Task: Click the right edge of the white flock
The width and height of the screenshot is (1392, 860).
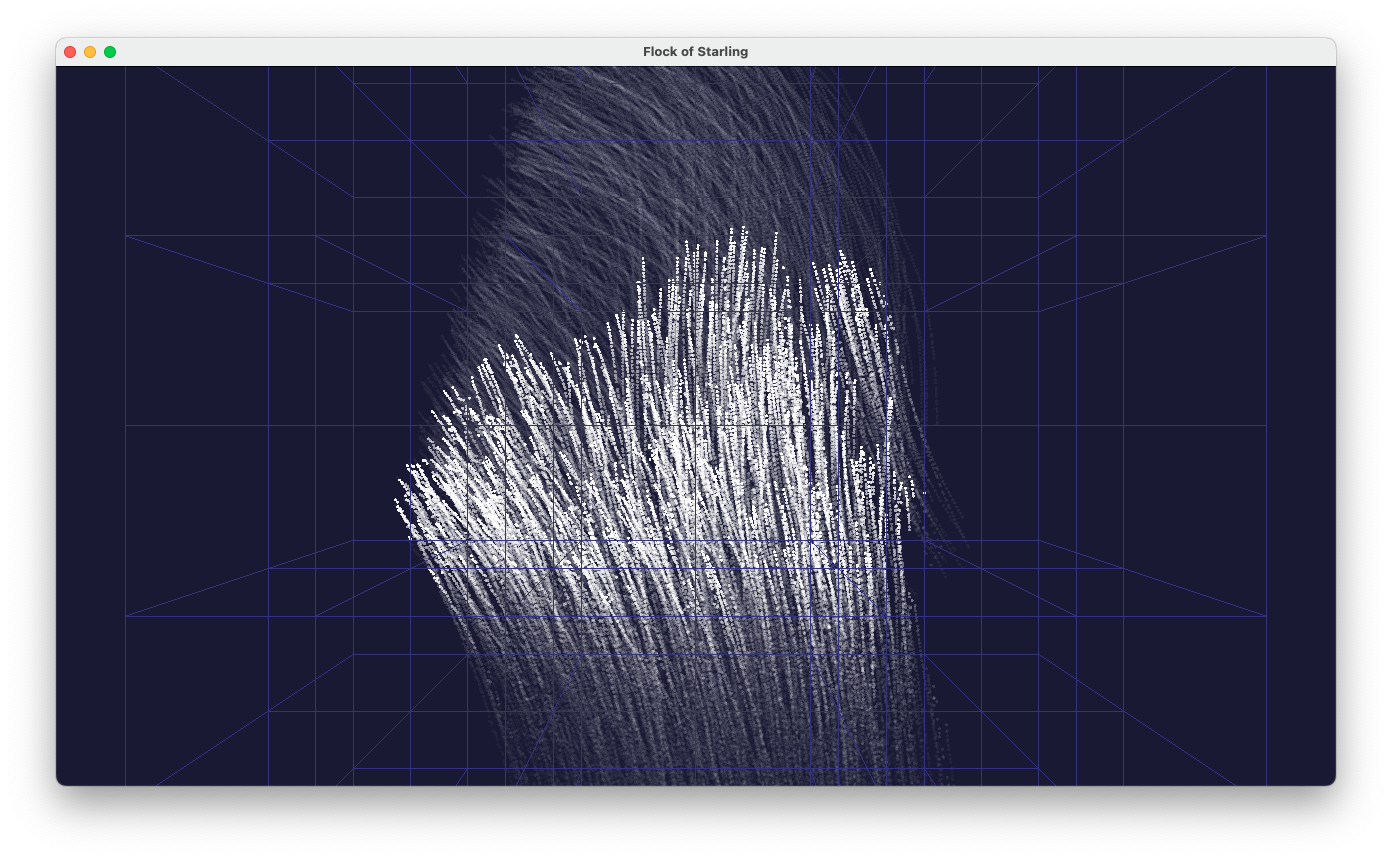Action: [x=910, y=490]
